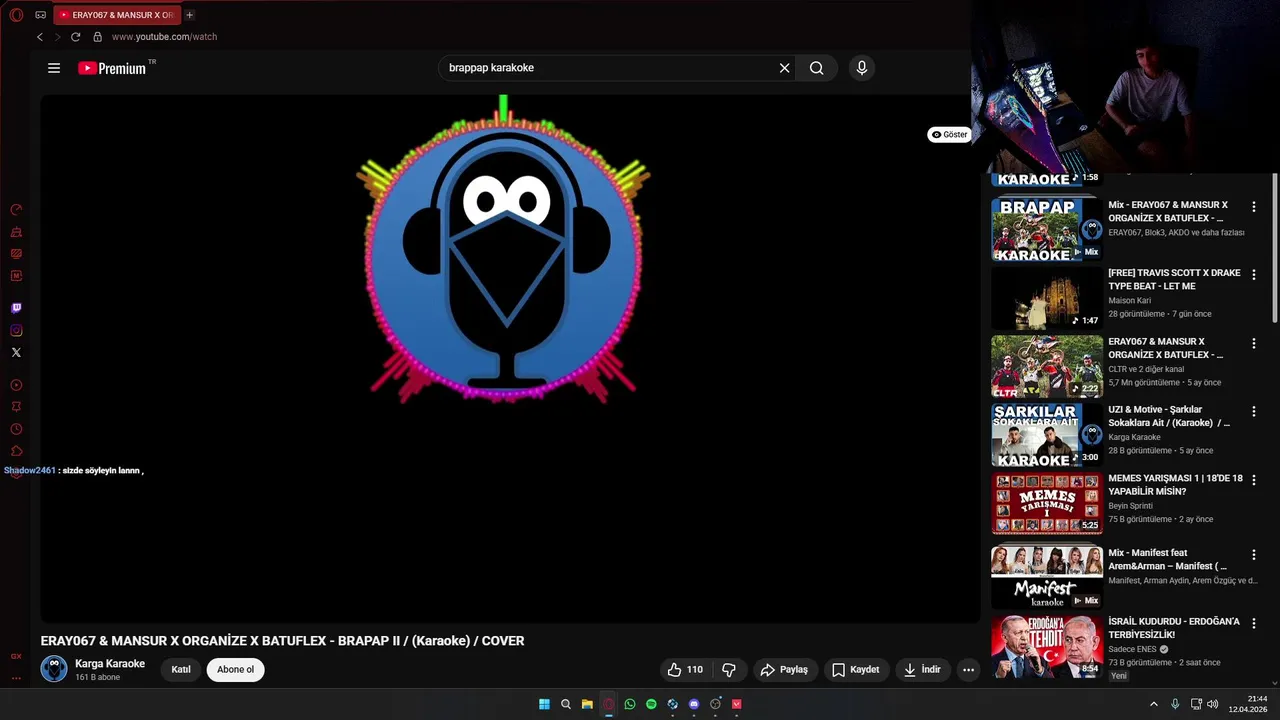Open the sidebar history clock icon
1280x720 pixels.
16,429
